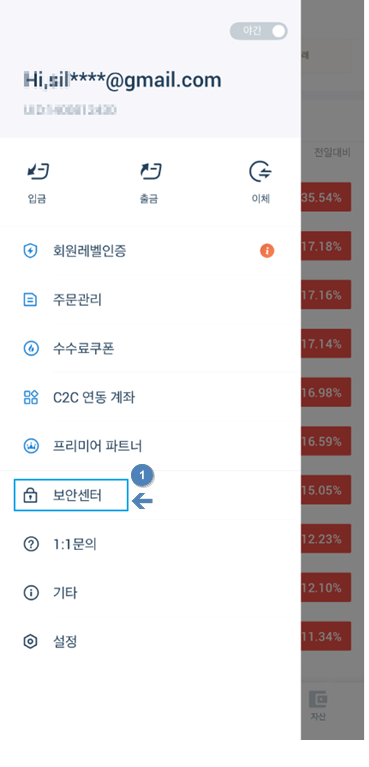Open 1:1문의 inquiry

coord(150,544)
